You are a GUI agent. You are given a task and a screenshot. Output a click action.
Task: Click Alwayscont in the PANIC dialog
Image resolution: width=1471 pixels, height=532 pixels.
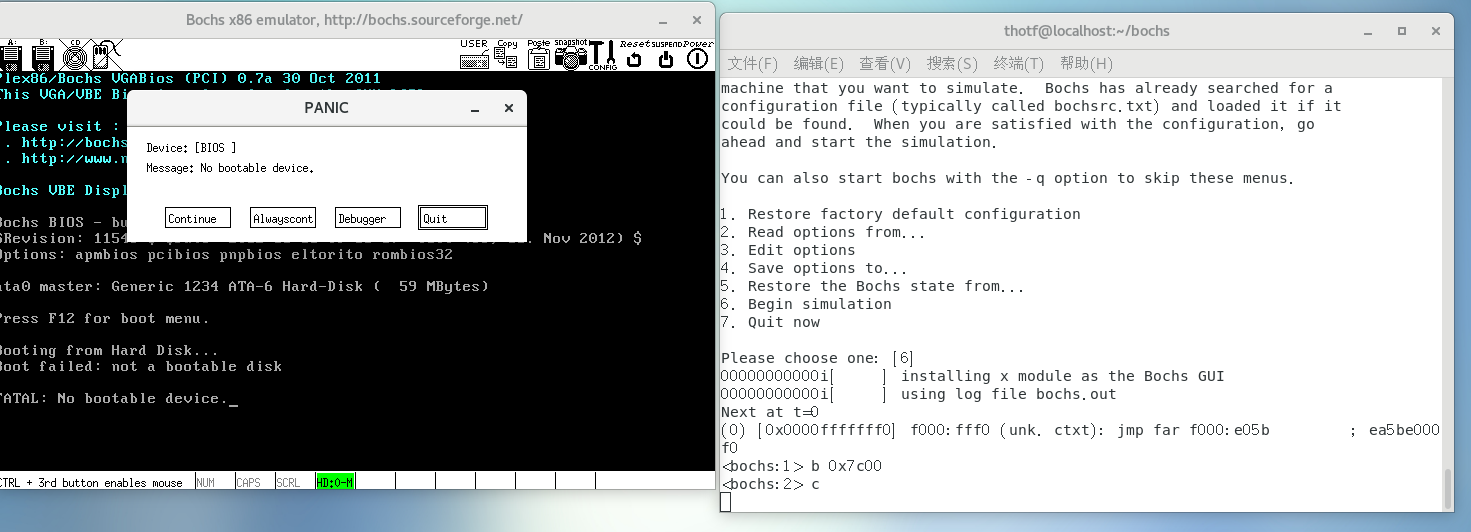coord(283,218)
